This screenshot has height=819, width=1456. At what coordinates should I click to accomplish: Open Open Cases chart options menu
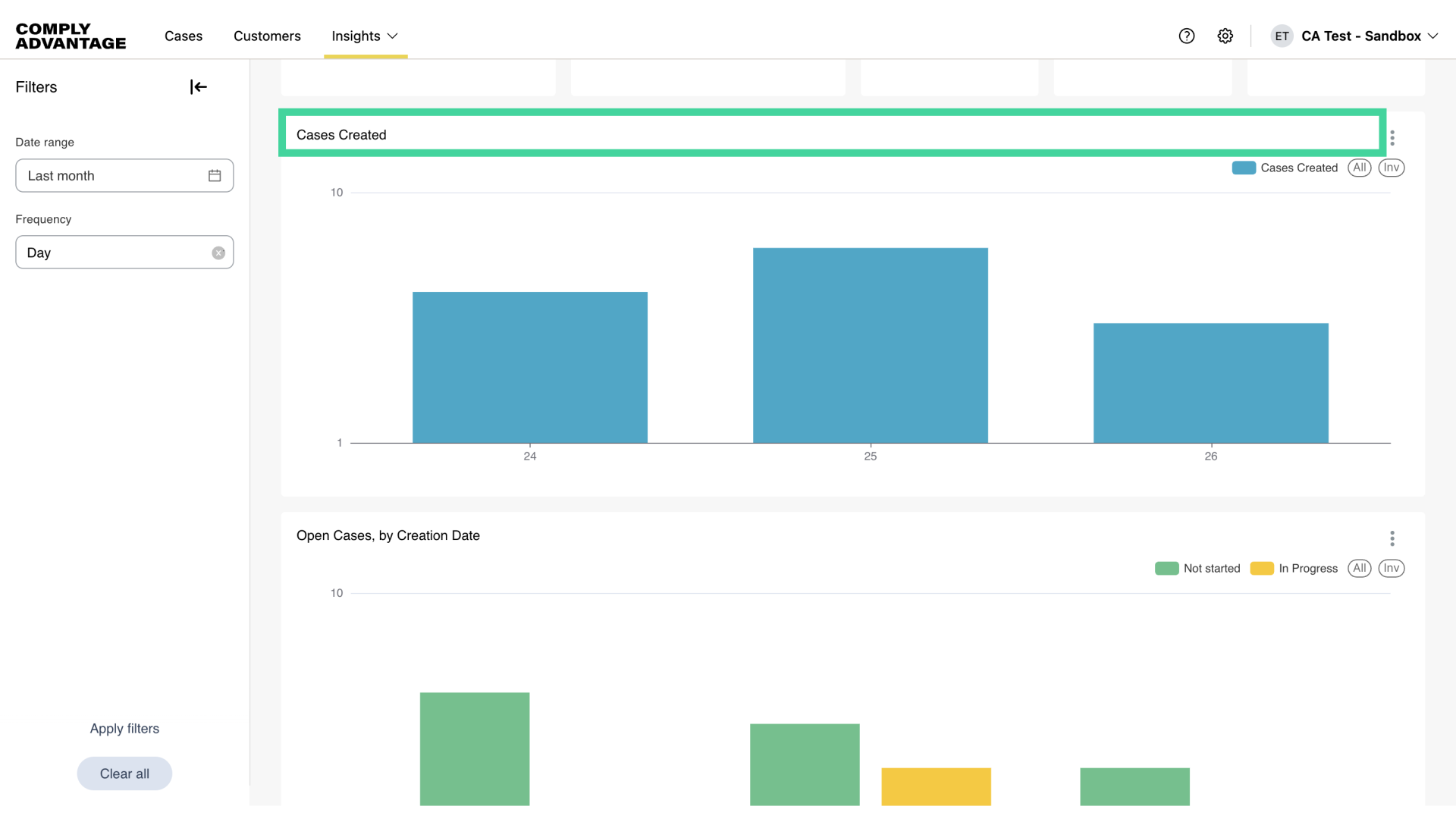(1392, 538)
